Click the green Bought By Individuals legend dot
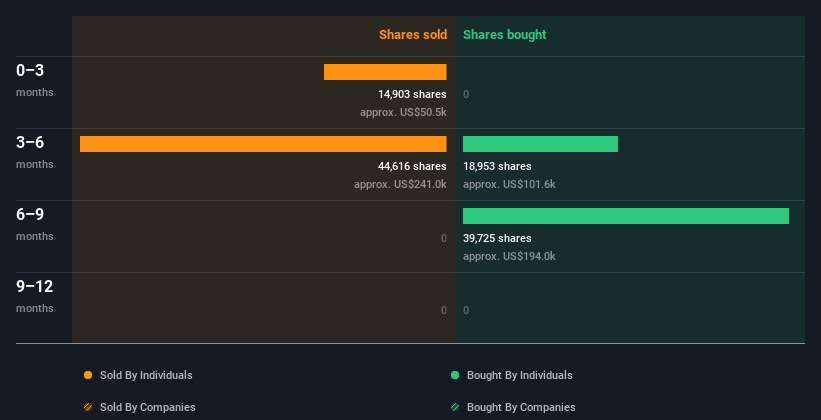821x420 pixels. (x=455, y=375)
